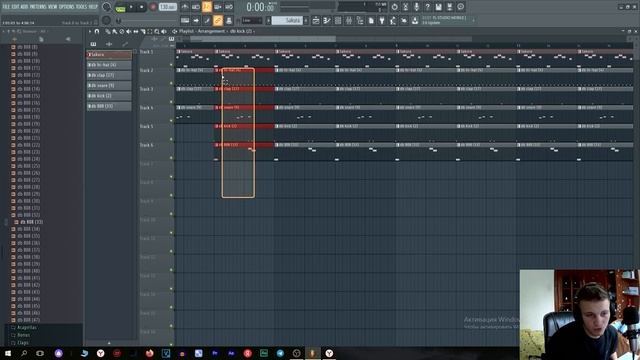Open the playlist options menu arrow
The height and width of the screenshot is (360, 640).
coord(89,31)
